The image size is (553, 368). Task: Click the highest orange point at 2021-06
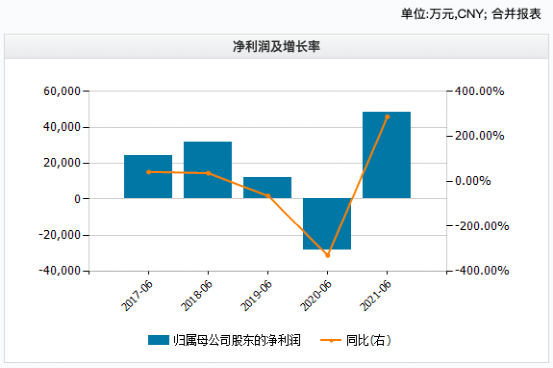tap(387, 117)
